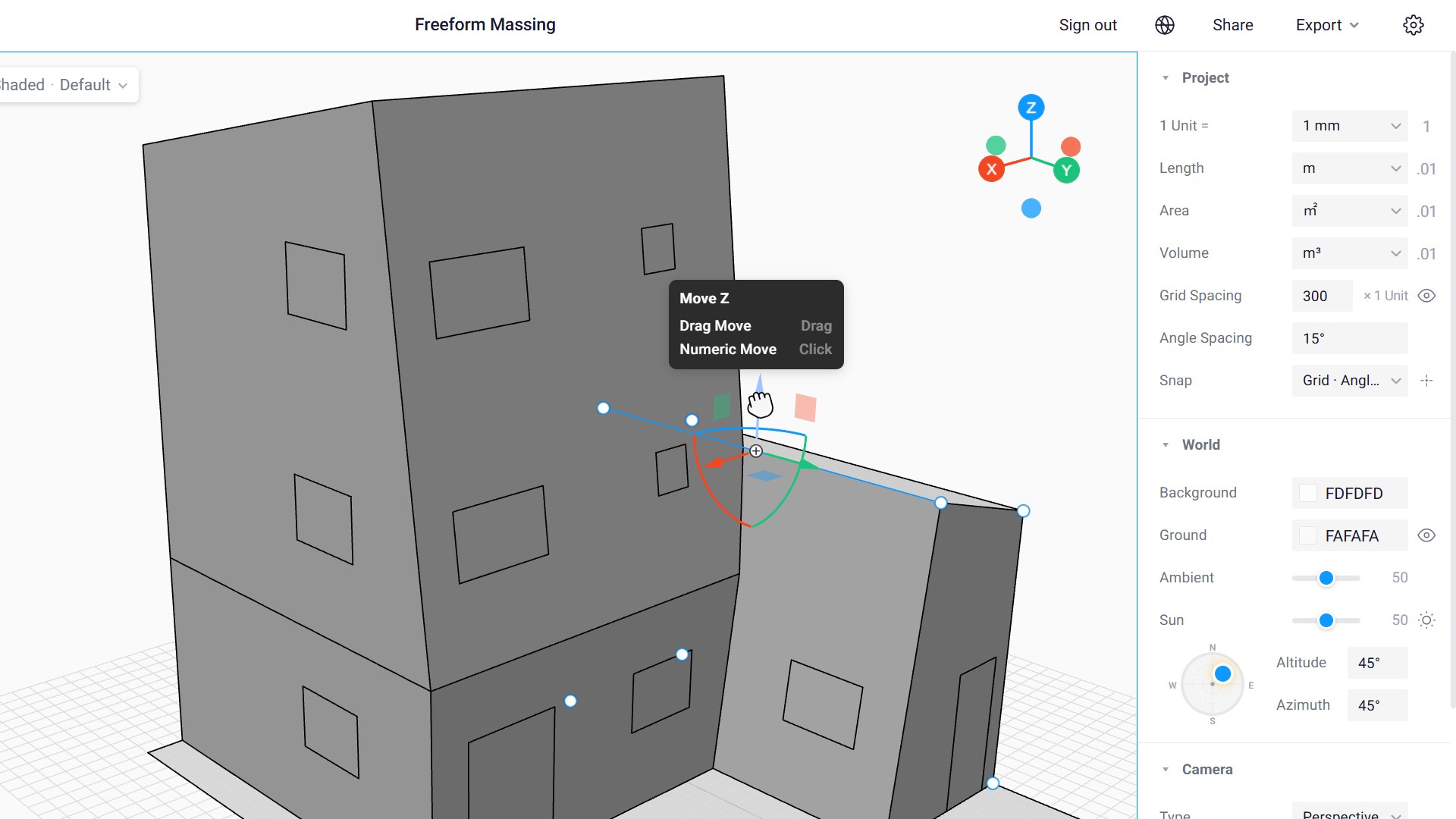Toggle grid visibility eye icon
This screenshot has width=1456, height=819.
pos(1426,296)
